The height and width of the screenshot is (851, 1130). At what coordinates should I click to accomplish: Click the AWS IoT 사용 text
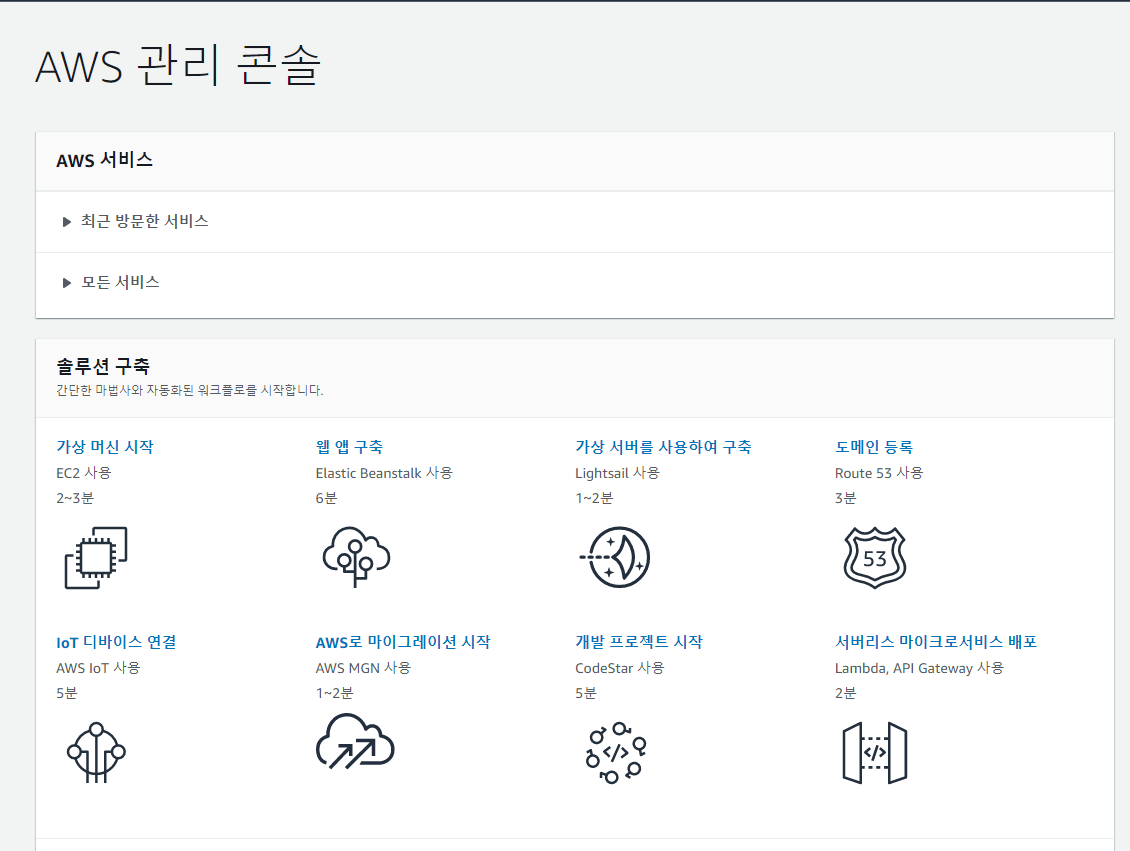coord(98,668)
